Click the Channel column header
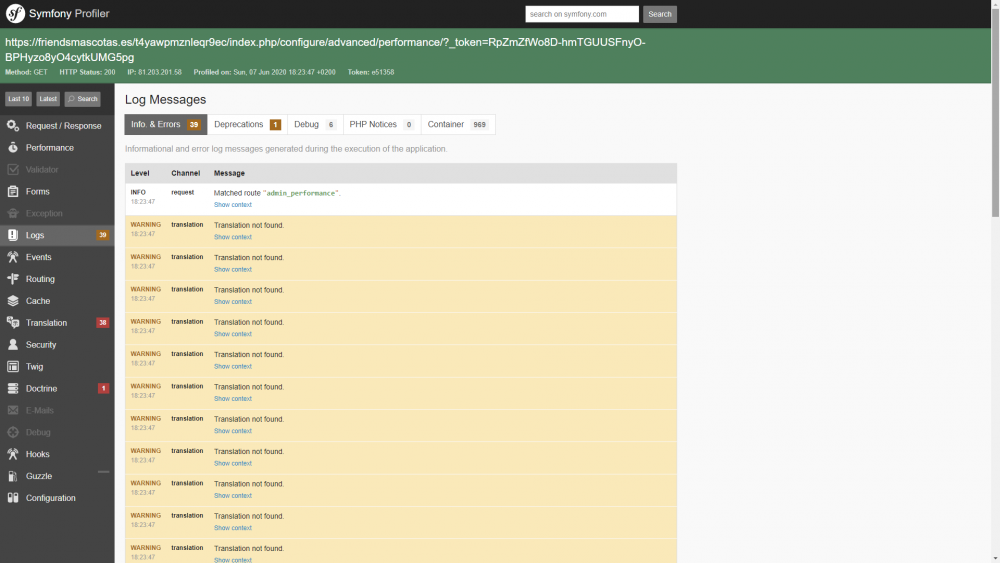 coord(186,173)
